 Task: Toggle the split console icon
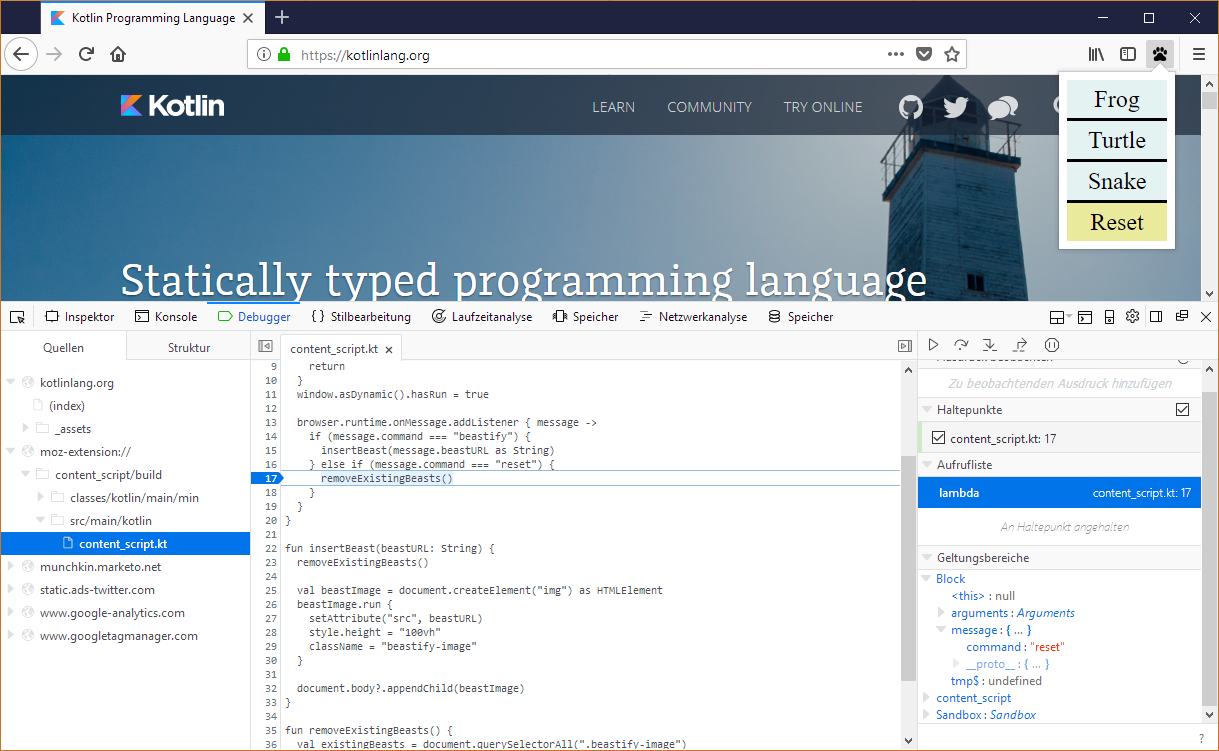1086,317
